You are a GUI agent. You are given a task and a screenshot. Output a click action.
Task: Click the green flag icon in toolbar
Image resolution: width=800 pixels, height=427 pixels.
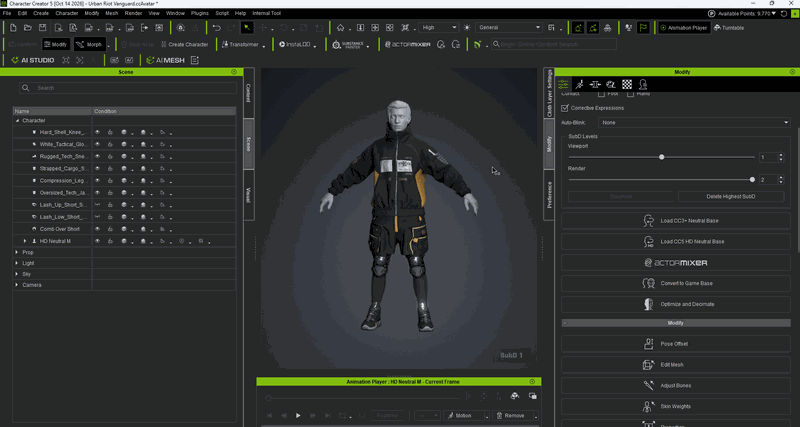coord(643,28)
